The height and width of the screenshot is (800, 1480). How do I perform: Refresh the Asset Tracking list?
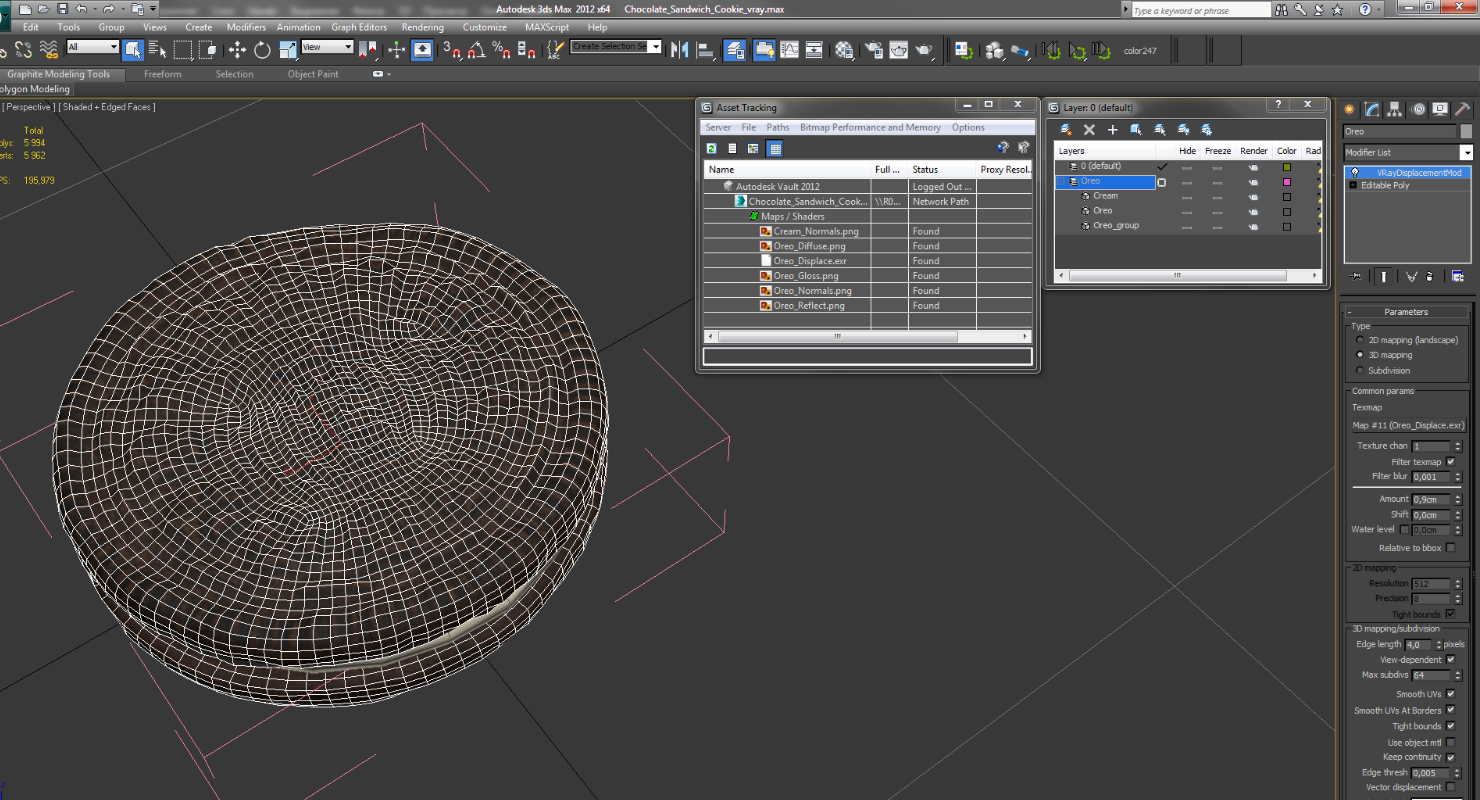712,148
